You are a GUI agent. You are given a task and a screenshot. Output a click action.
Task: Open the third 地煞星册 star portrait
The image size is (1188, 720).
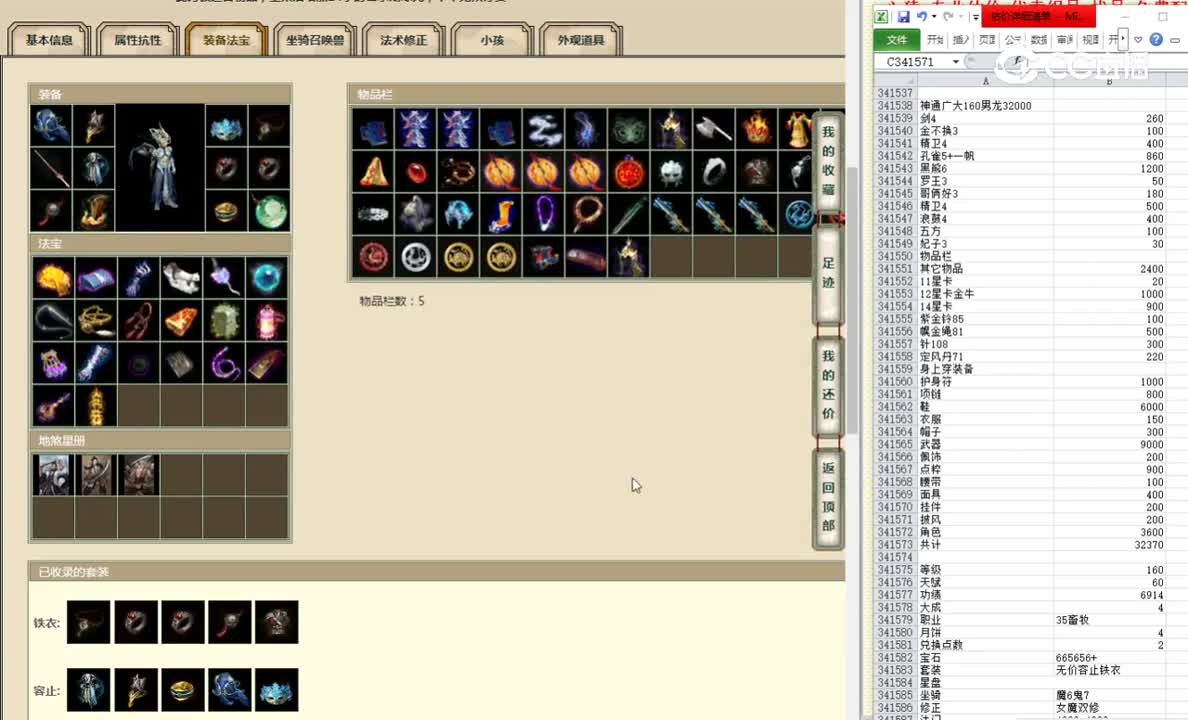pyautogui.click(x=139, y=475)
